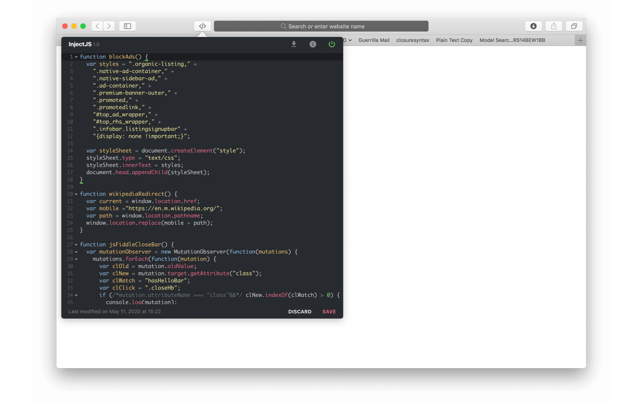Go back with Safari's back arrow
The width and height of the screenshot is (643, 402).
(97, 26)
